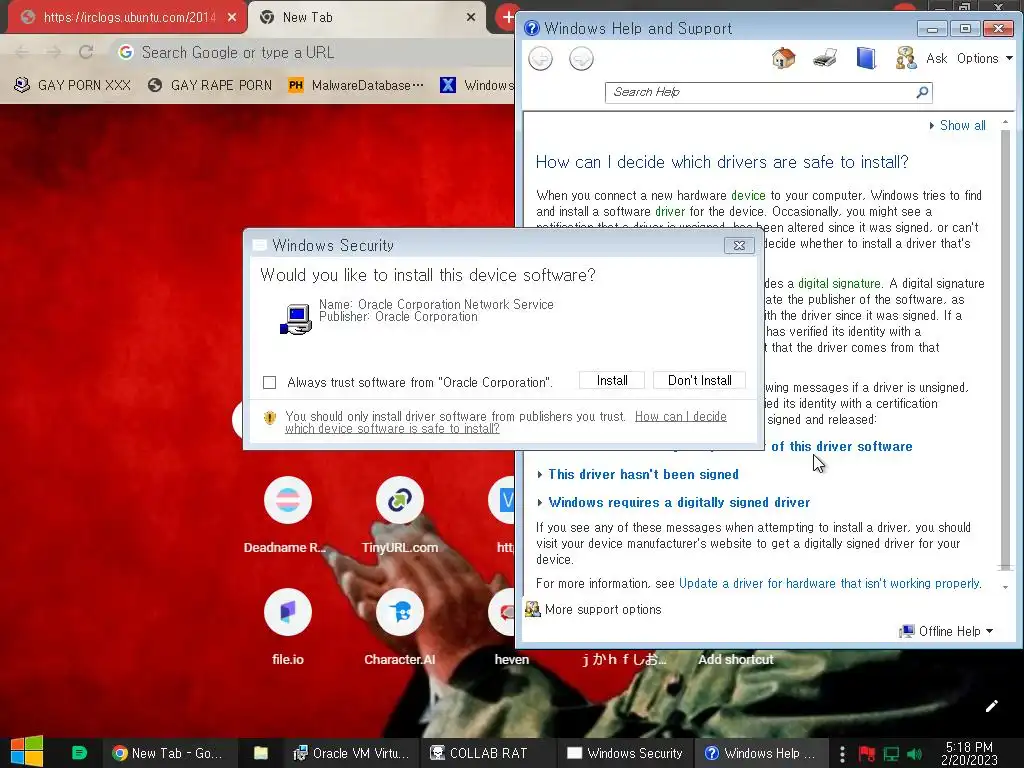
Task: Open the file.io shortcut icon
Action: point(288,613)
